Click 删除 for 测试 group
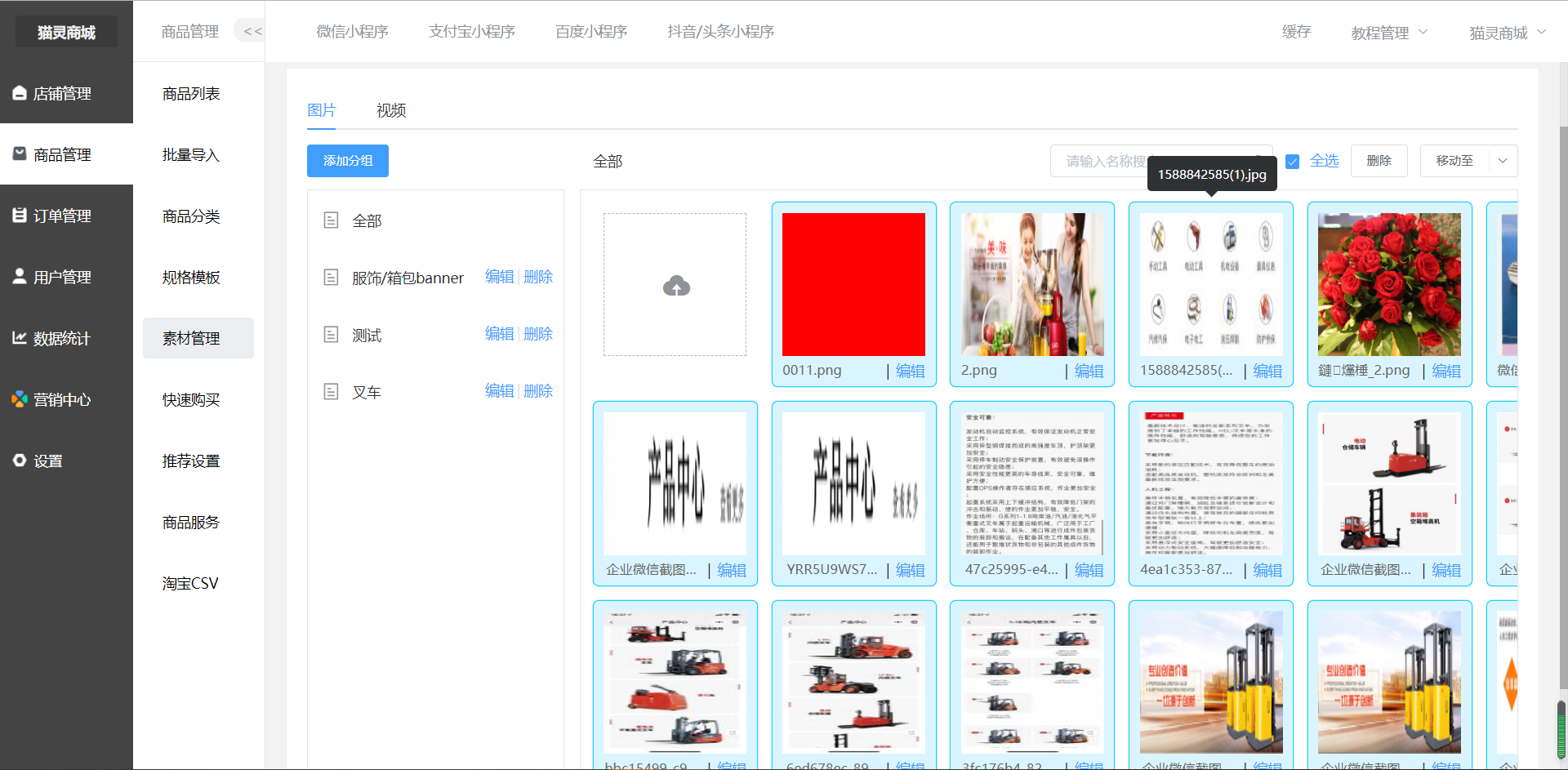This screenshot has width=1568, height=770. pos(538,334)
